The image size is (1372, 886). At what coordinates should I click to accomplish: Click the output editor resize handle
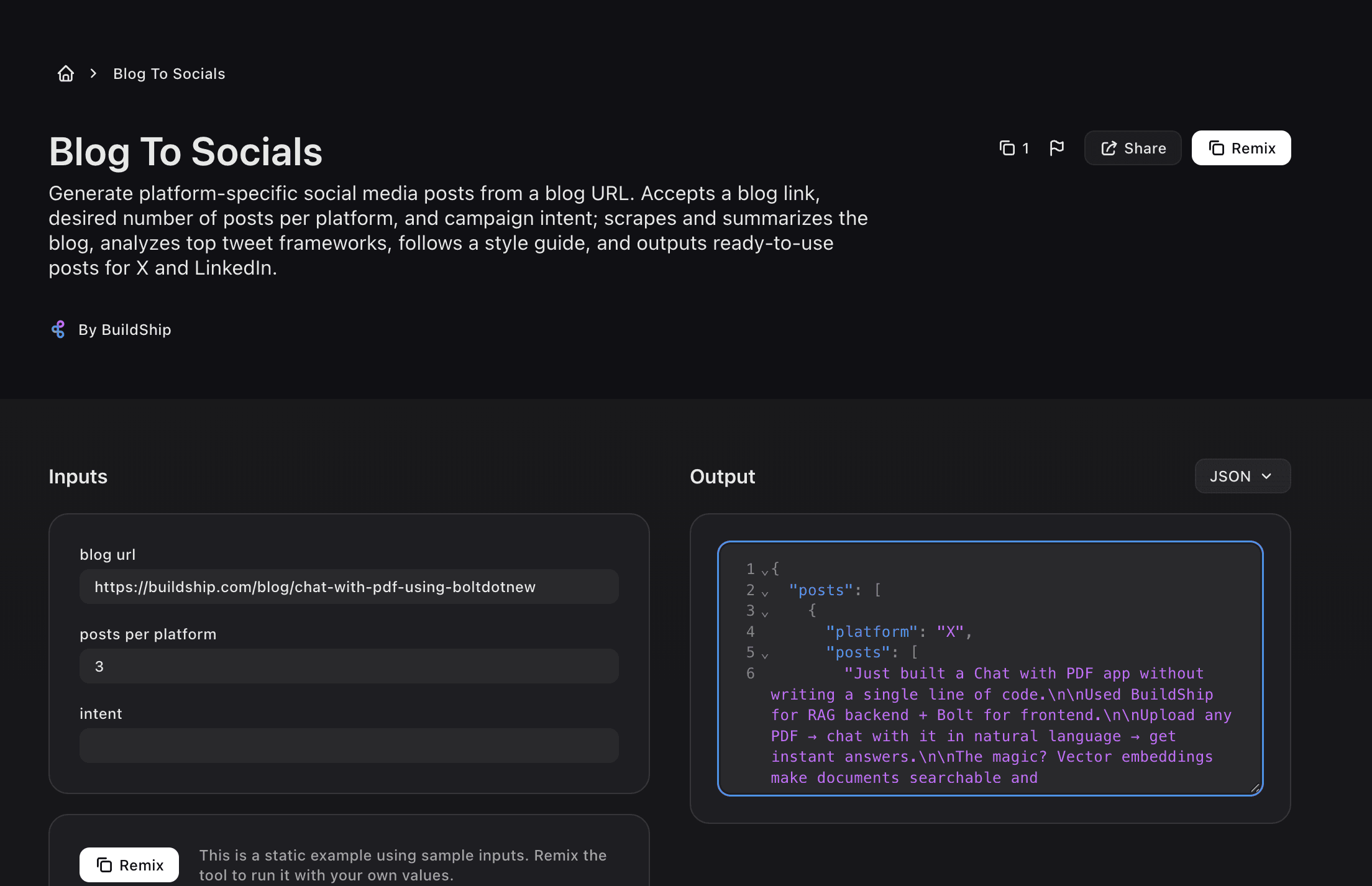point(1255,787)
